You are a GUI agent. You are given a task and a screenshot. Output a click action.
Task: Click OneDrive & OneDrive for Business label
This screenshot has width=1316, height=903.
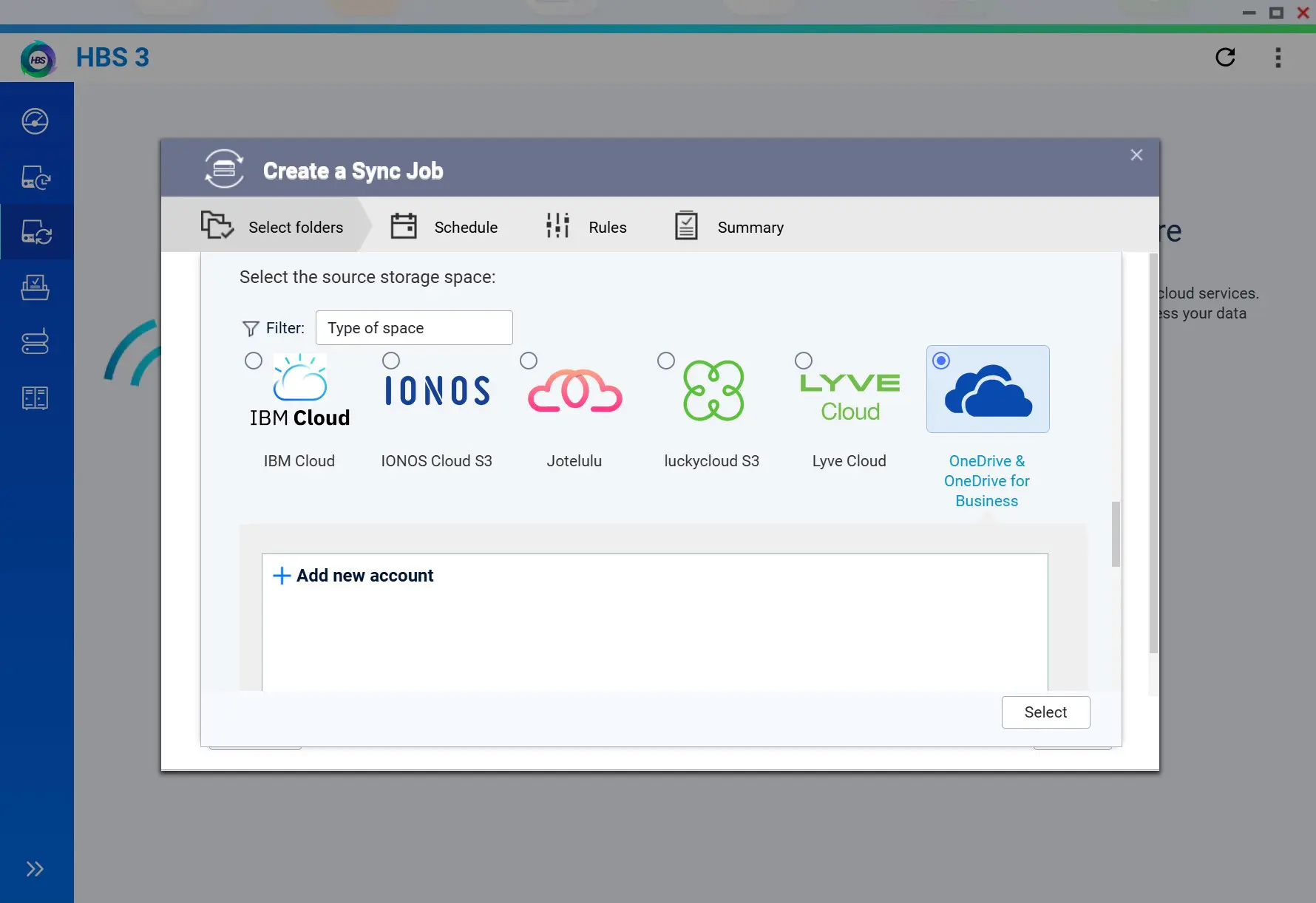[x=987, y=481]
